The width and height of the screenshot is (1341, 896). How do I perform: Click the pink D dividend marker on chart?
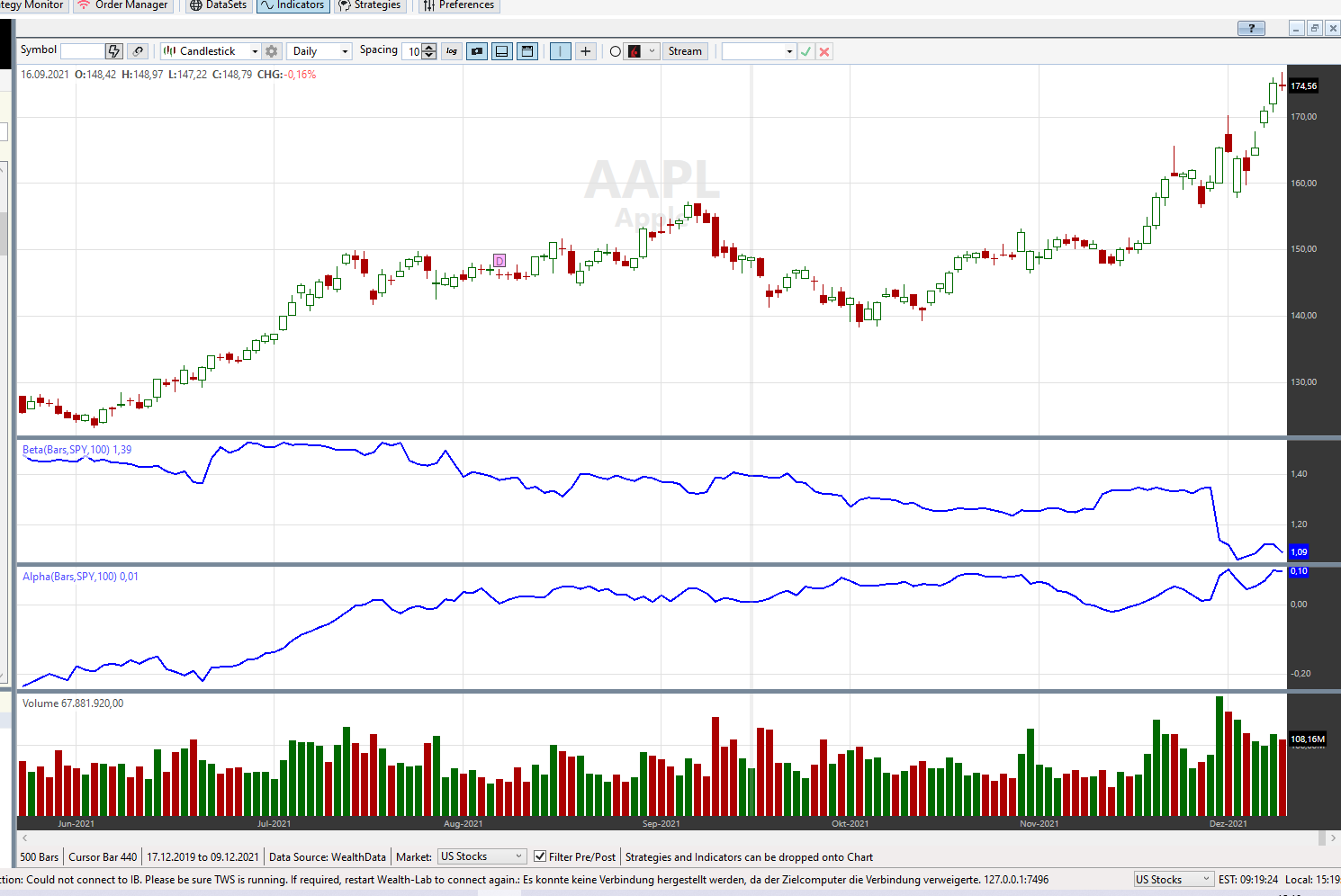[x=499, y=261]
